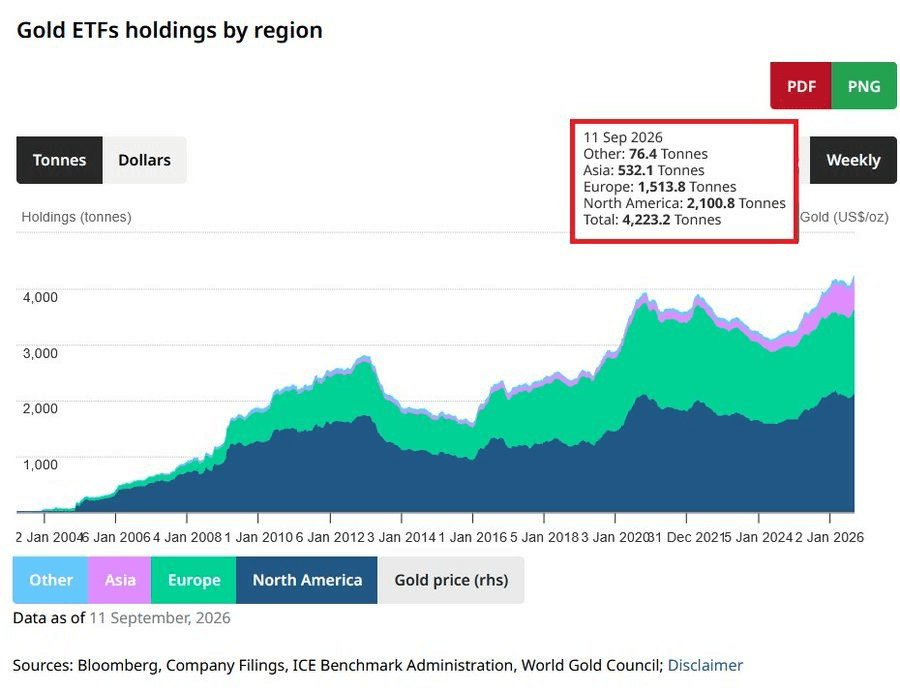Click the 'Gold (US$/oz)' axis title

point(844,217)
